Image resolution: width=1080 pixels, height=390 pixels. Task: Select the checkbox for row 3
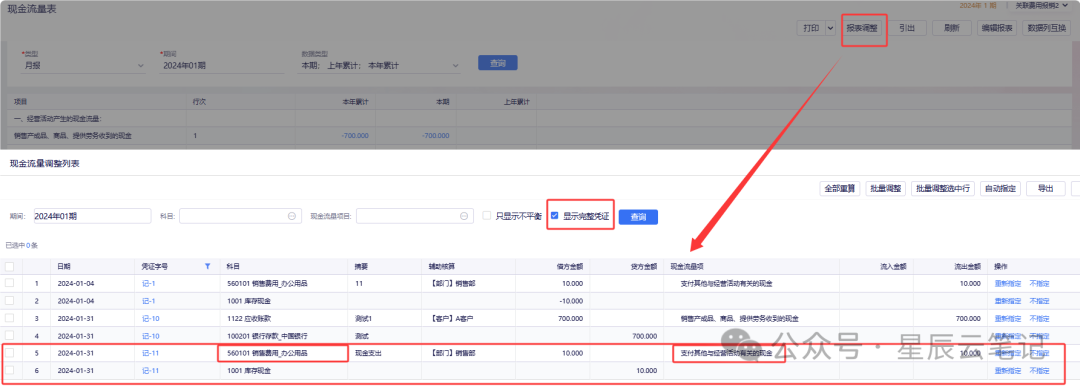tap(10, 318)
